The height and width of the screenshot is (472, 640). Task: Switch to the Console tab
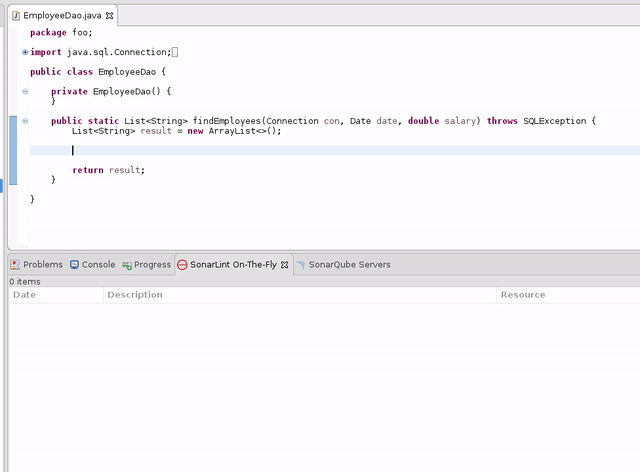coord(93,265)
